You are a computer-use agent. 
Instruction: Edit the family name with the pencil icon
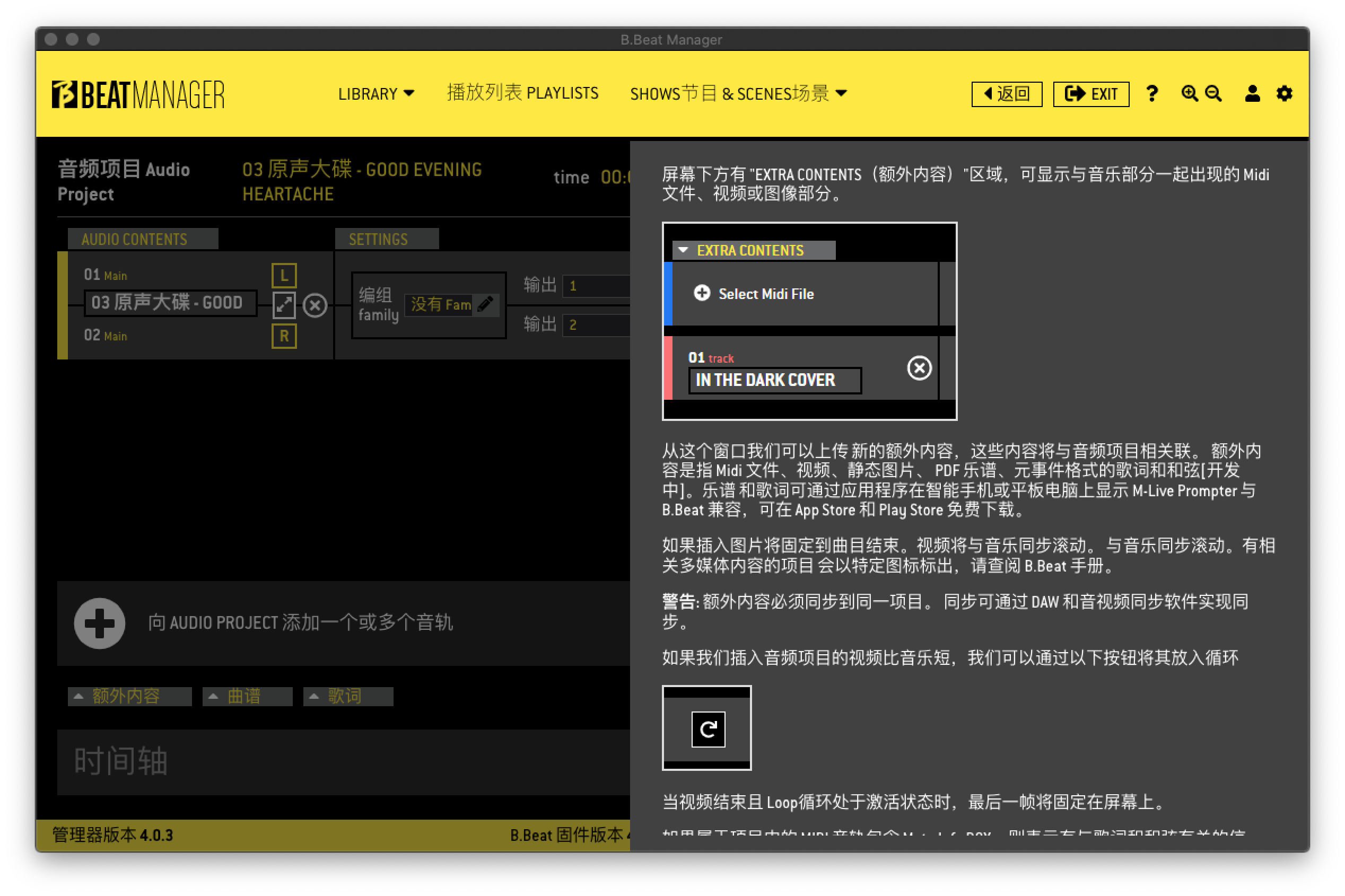(x=485, y=304)
